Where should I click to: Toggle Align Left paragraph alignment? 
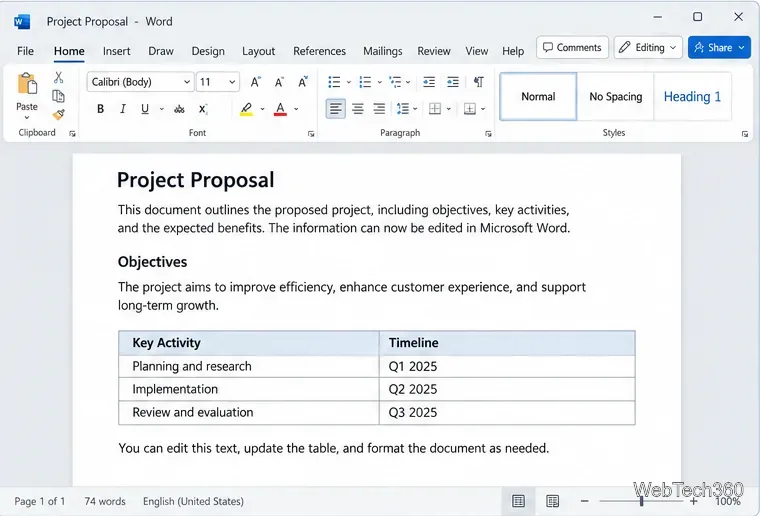coord(335,109)
